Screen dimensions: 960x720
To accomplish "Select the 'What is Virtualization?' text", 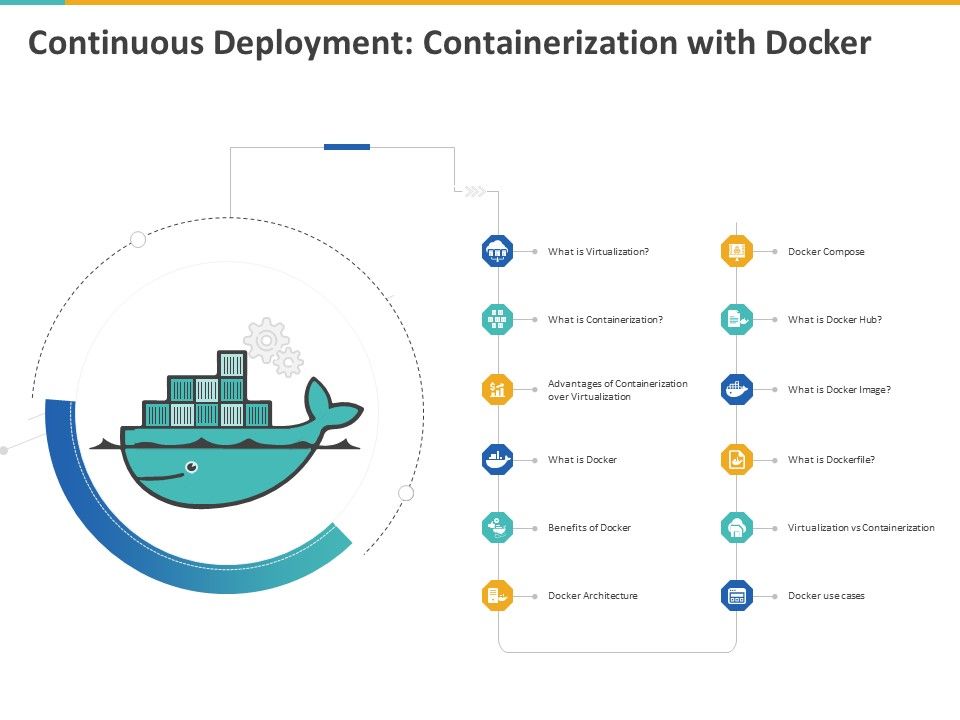I will [x=598, y=252].
